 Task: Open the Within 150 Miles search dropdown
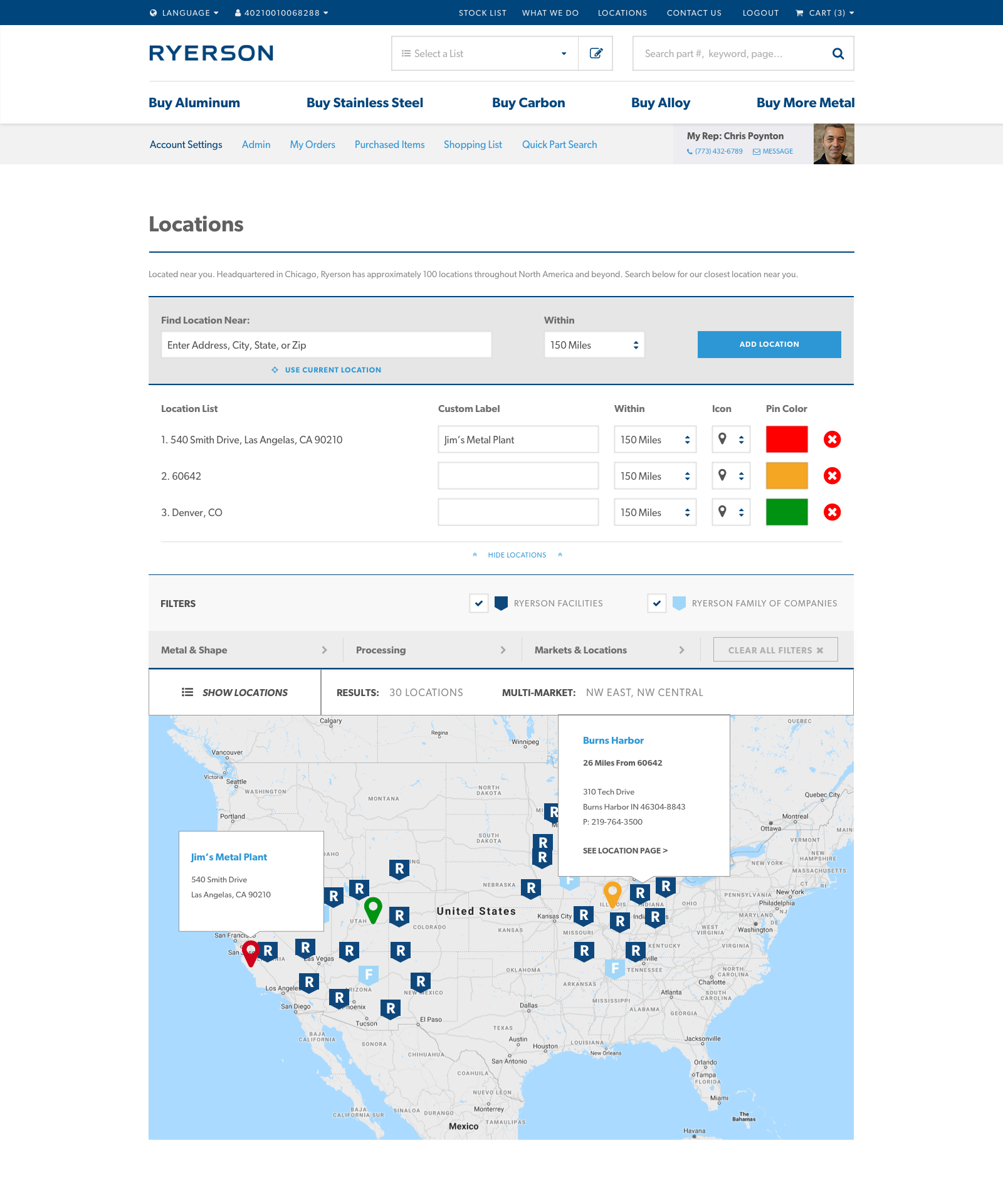[594, 345]
